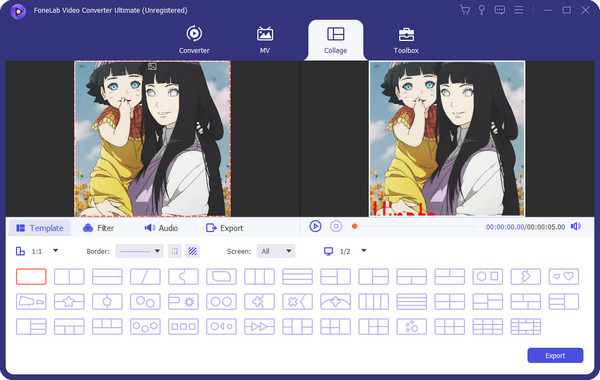Open the 1/2 display size dropdown
Image resolution: width=600 pixels, height=380 pixels.
(345, 251)
